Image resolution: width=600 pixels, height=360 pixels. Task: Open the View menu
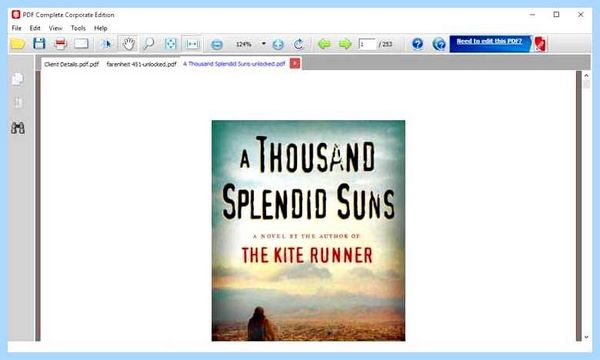(x=55, y=28)
